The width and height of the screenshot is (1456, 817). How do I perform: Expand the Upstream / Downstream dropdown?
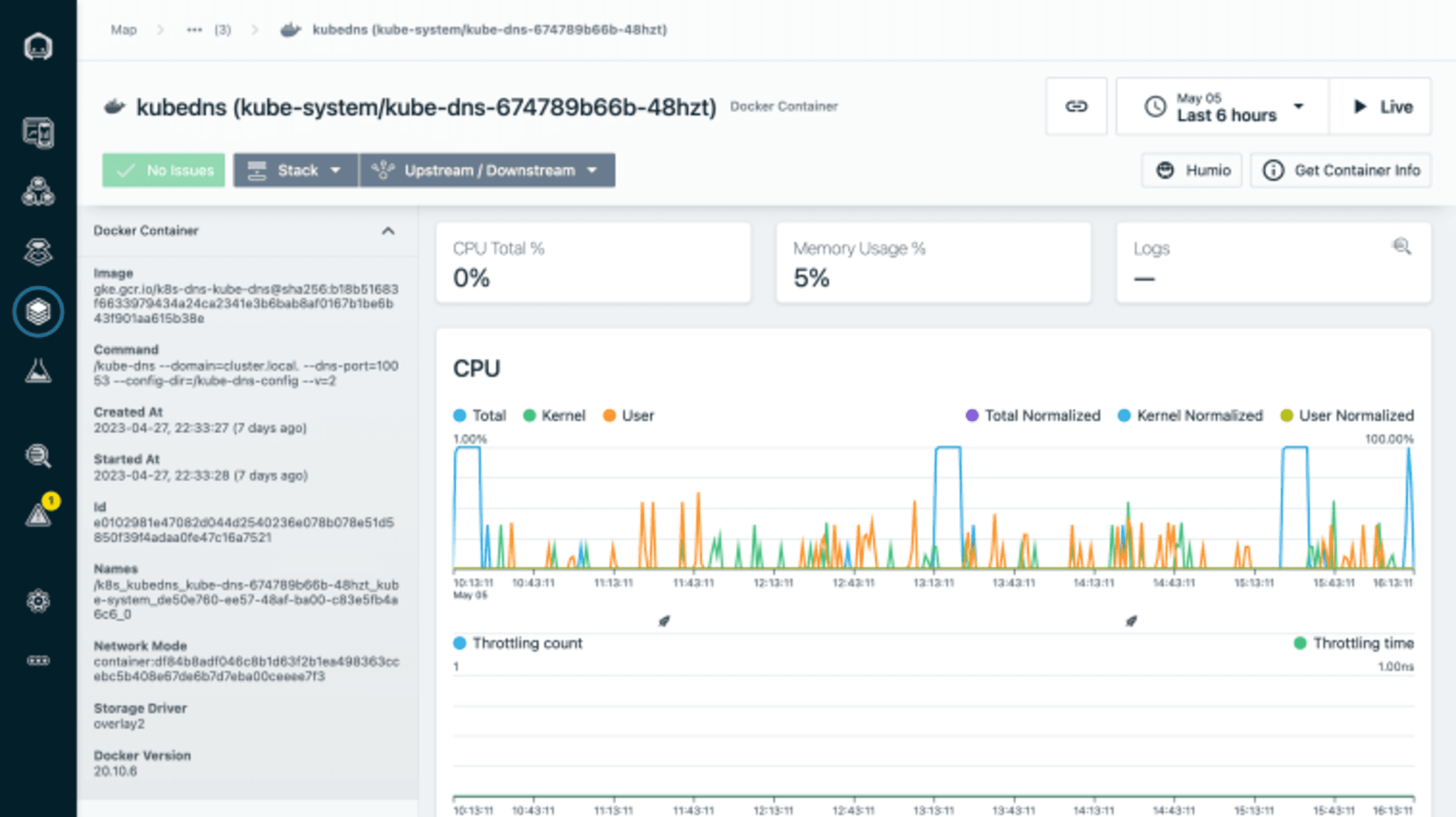tap(487, 170)
